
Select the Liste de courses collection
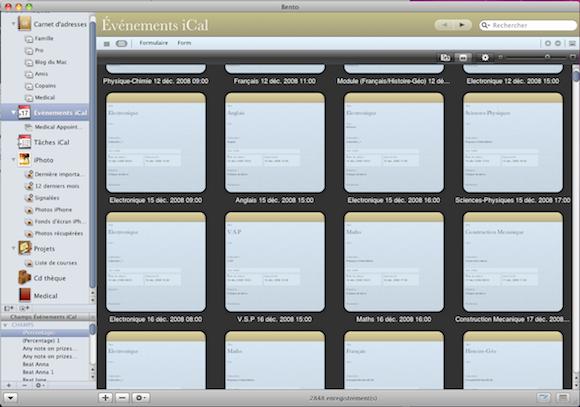tap(51, 263)
